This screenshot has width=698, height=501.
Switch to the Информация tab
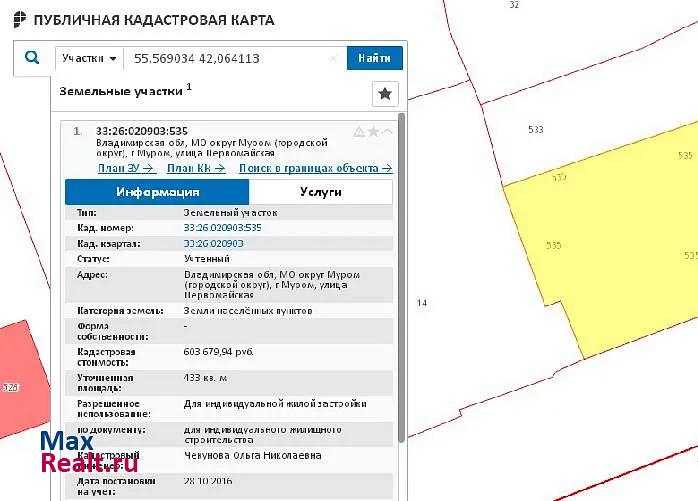coord(157,192)
